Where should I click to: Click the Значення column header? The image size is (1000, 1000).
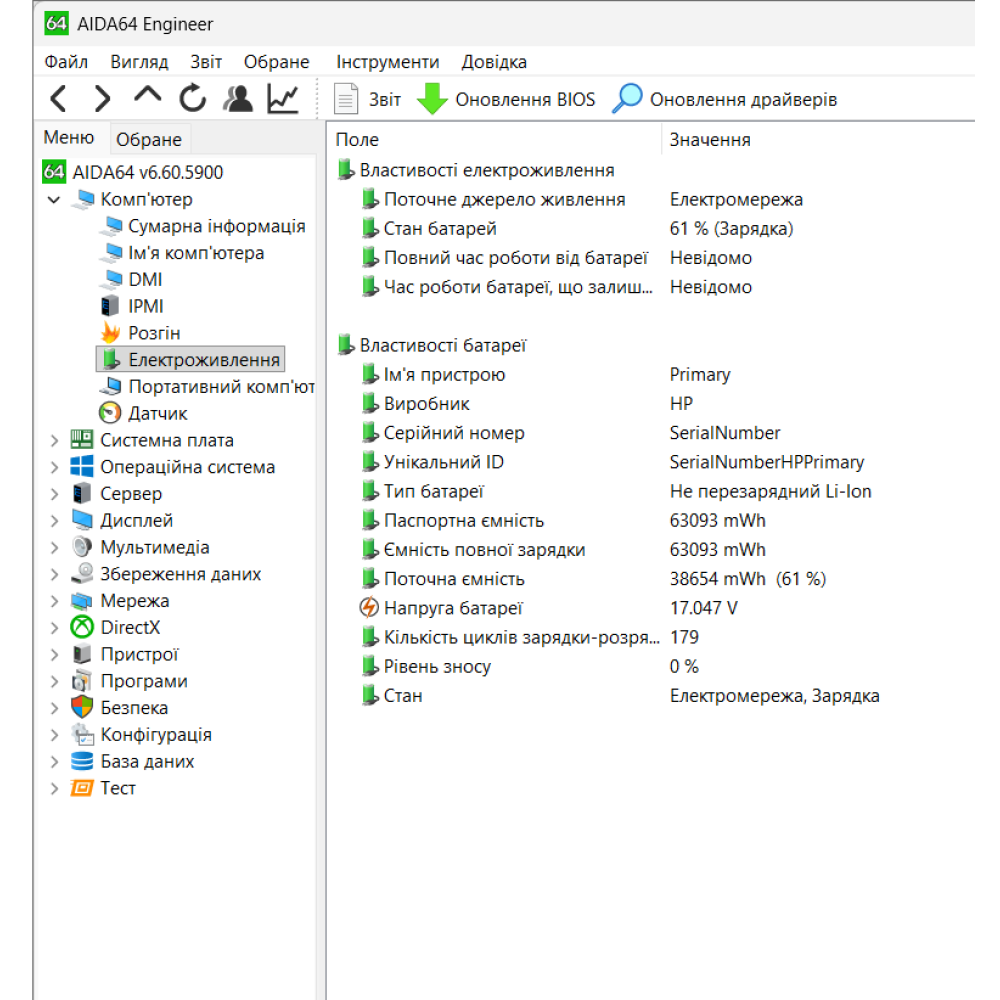(x=710, y=140)
